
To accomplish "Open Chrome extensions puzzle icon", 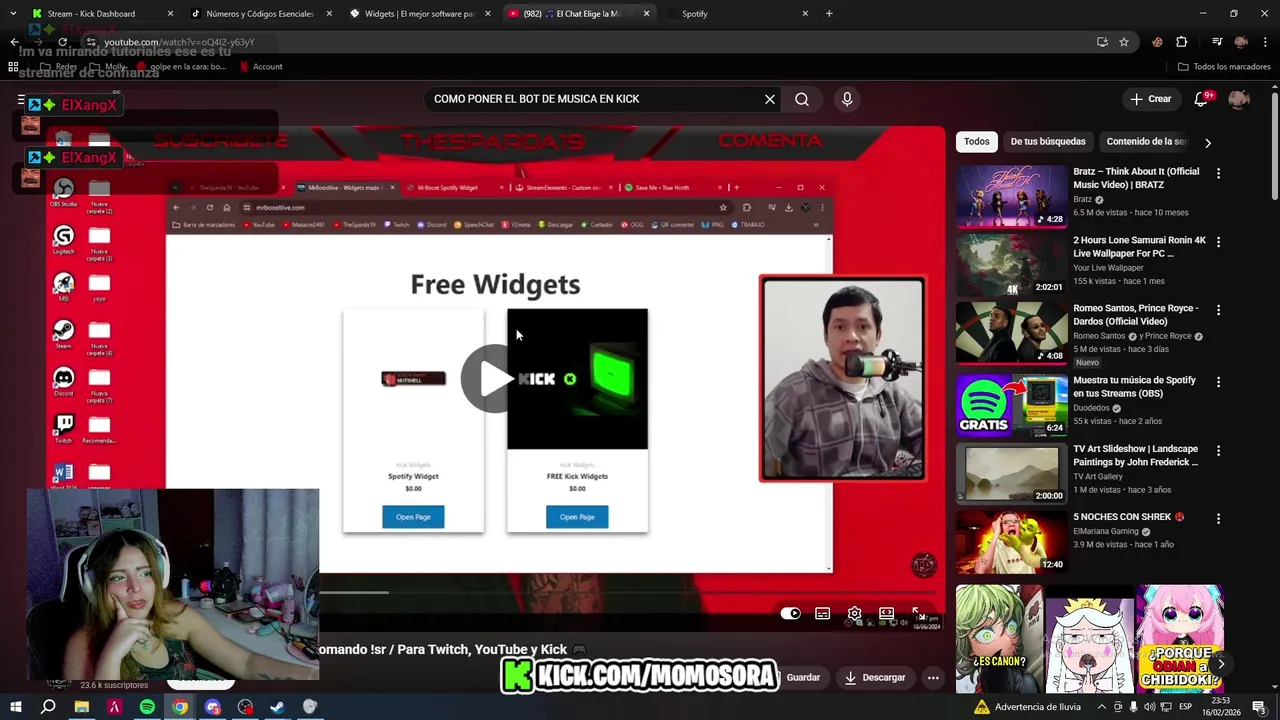I will click(x=1182, y=42).
